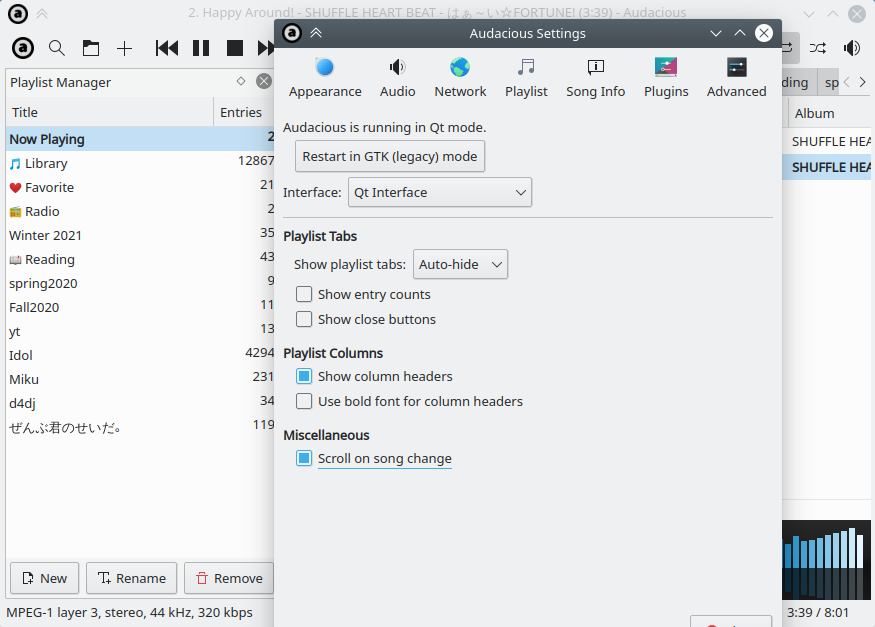Select the spring2020 playlist
Viewport: 875px width, 627px height.
[x=140, y=283]
